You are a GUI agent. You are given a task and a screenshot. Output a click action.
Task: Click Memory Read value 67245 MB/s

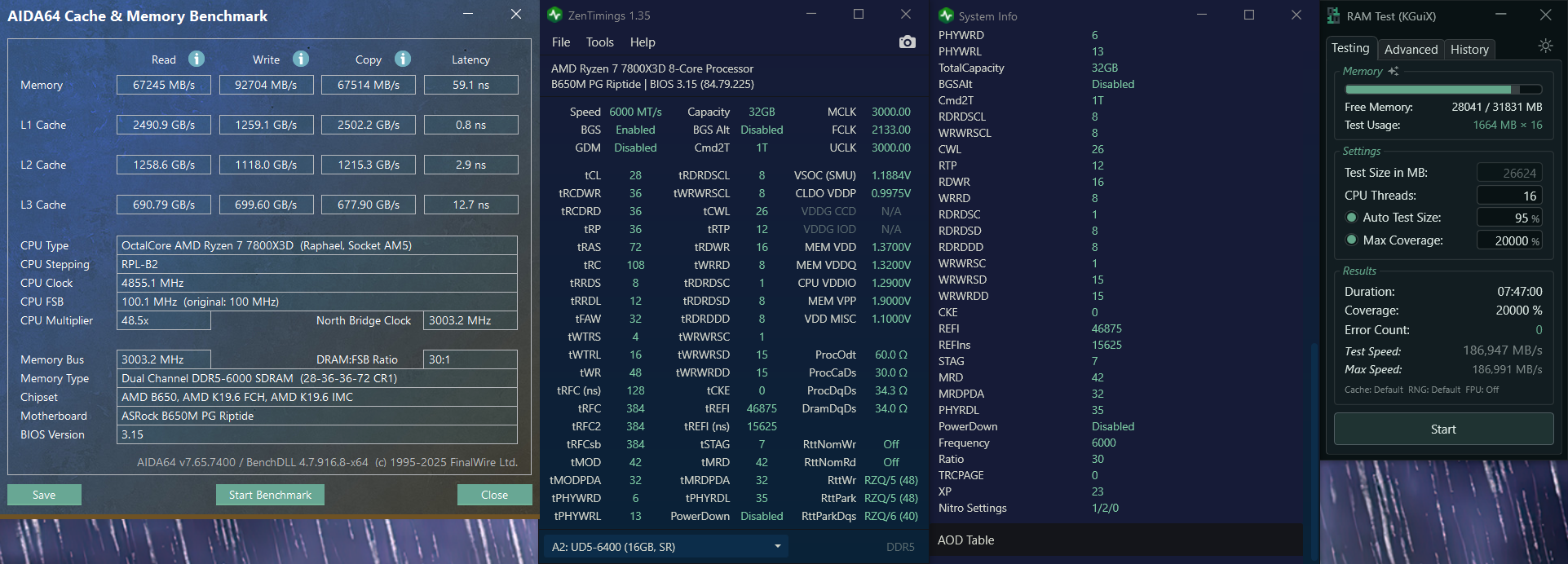click(164, 85)
